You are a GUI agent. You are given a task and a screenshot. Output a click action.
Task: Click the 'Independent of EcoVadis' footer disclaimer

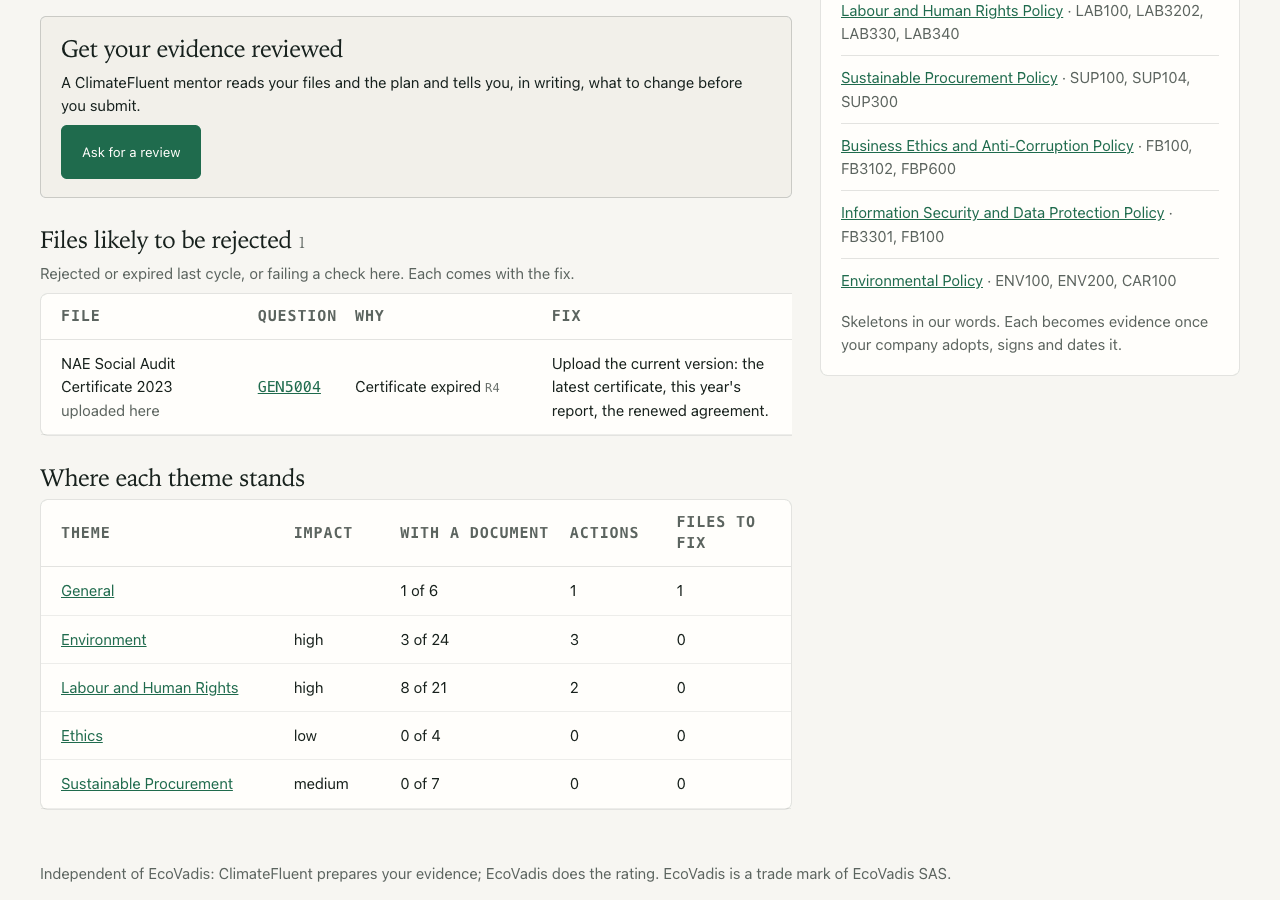495,873
